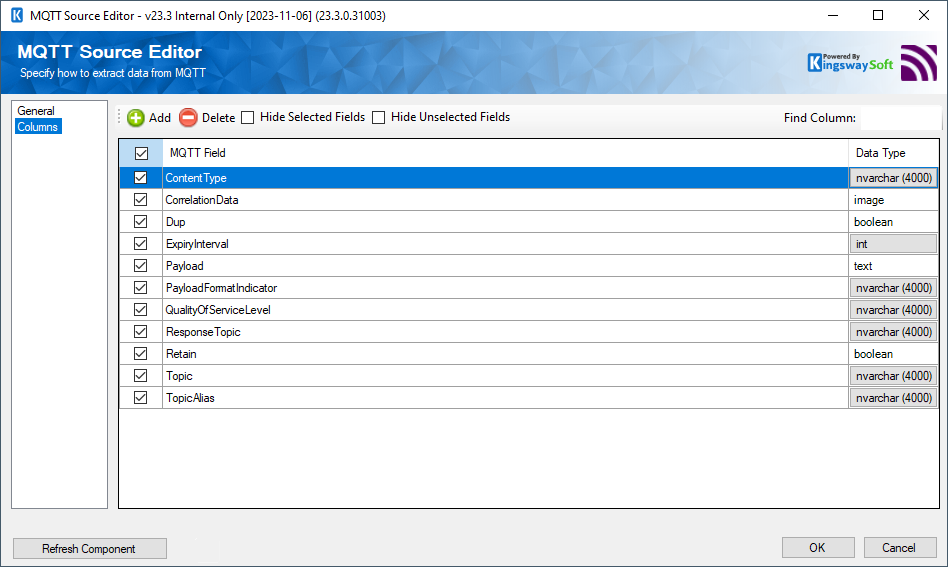Select the Payload field name

click(184, 265)
